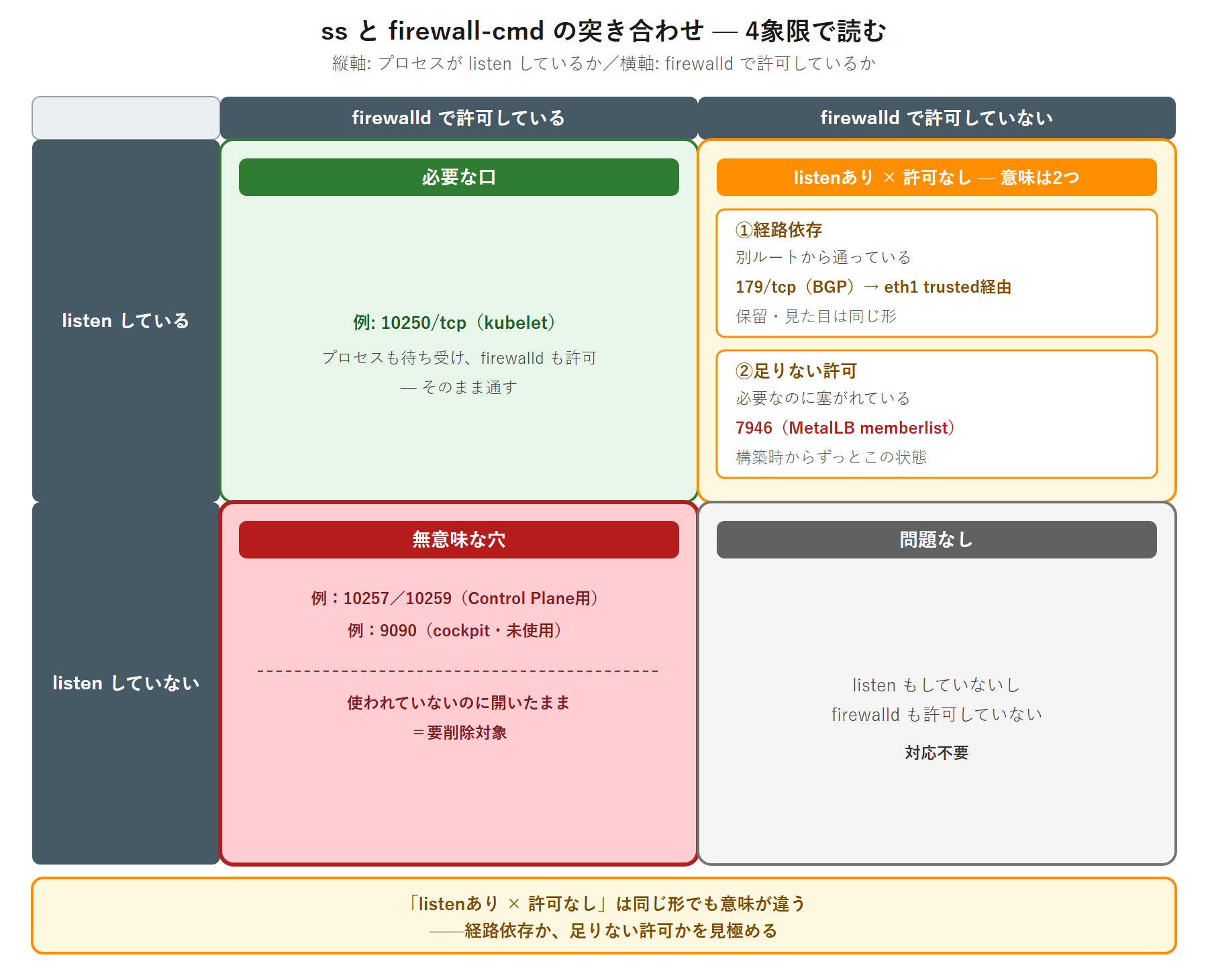Click the text '別ルートから通っている'
Image resolution: width=1208 pixels, height=980 pixels.
click(823, 257)
